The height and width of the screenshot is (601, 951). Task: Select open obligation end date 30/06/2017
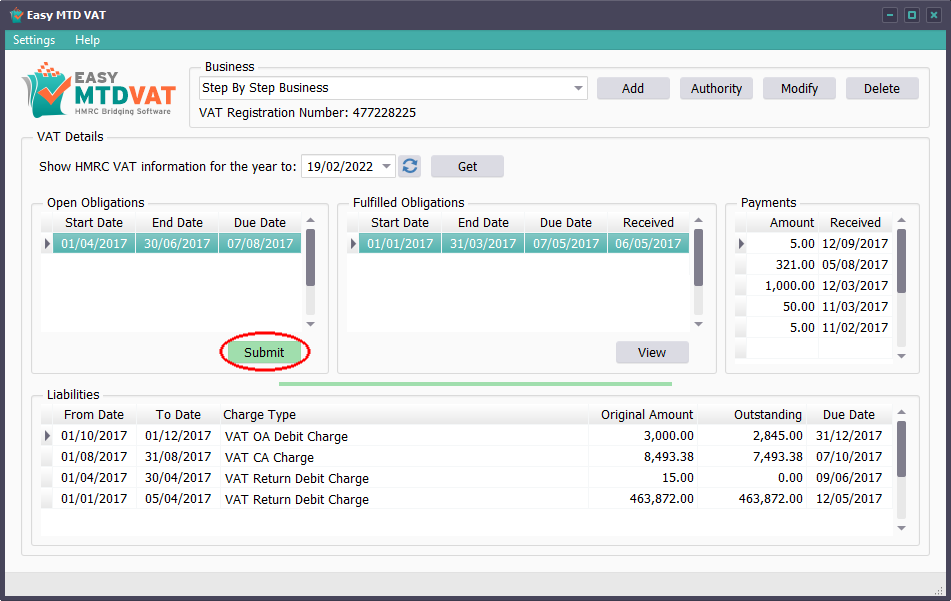coord(177,244)
